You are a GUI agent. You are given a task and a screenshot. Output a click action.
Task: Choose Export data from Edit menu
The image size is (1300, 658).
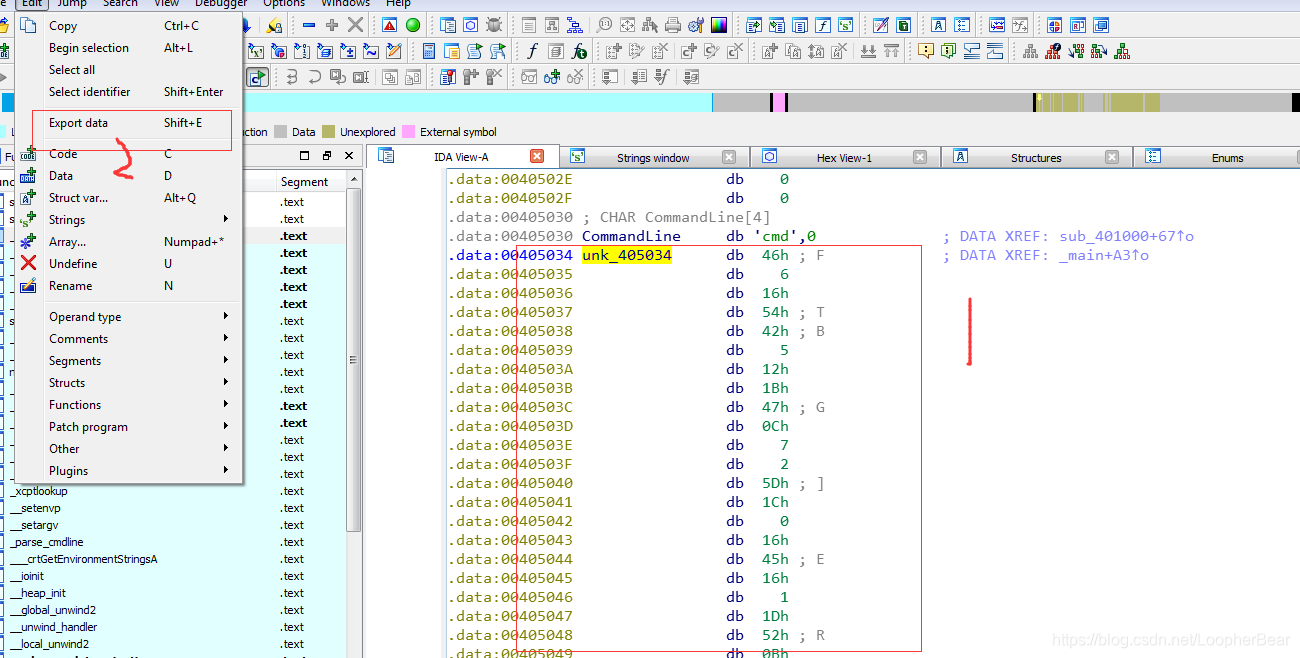point(129,123)
